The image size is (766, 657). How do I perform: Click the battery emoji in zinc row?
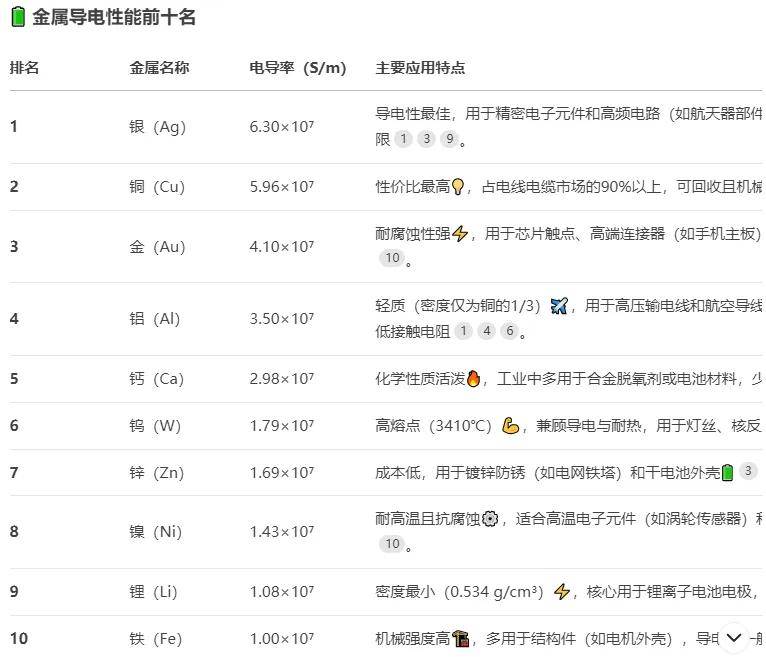728,472
